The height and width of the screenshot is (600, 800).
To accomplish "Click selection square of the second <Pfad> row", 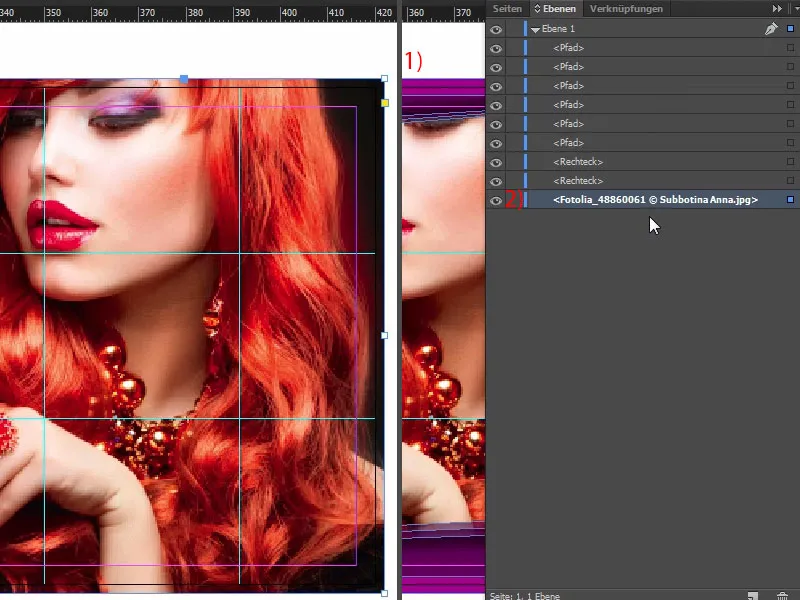I will [790, 66].
